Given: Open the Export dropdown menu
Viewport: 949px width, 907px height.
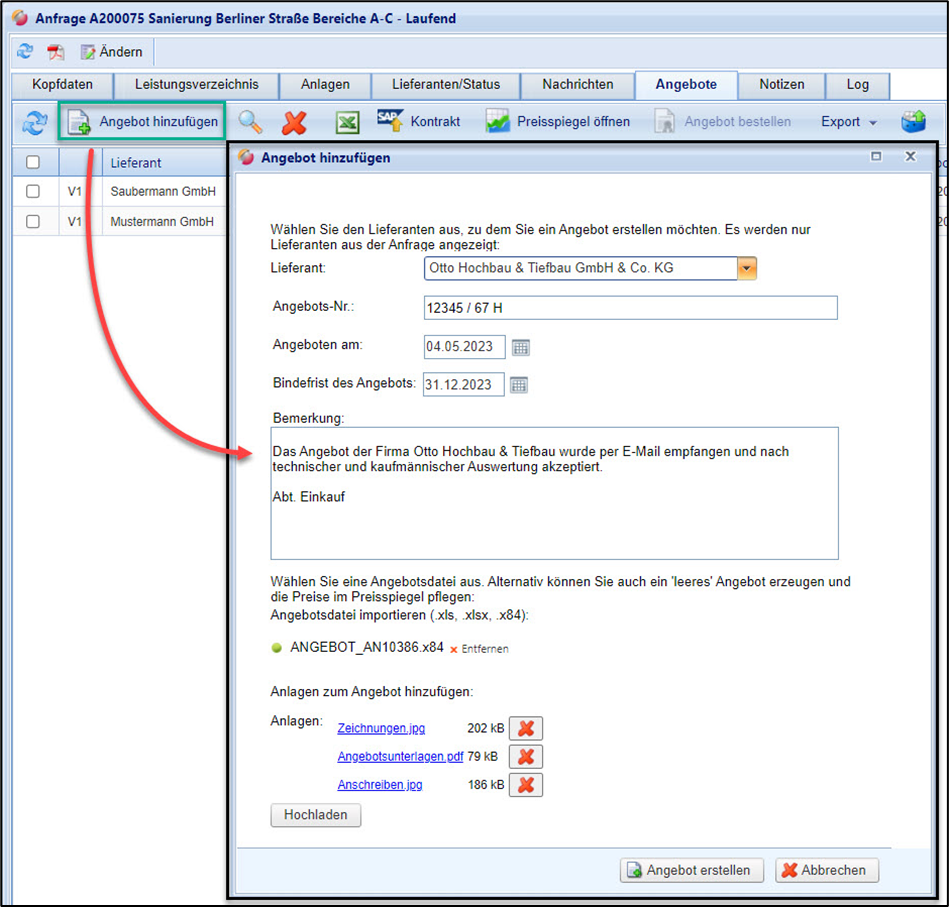Looking at the screenshot, I should tap(849, 122).
